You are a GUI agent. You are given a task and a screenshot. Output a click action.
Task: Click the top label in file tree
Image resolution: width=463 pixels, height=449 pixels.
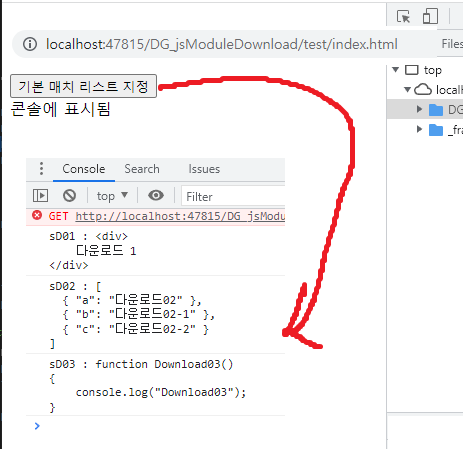pyautogui.click(x=433, y=70)
